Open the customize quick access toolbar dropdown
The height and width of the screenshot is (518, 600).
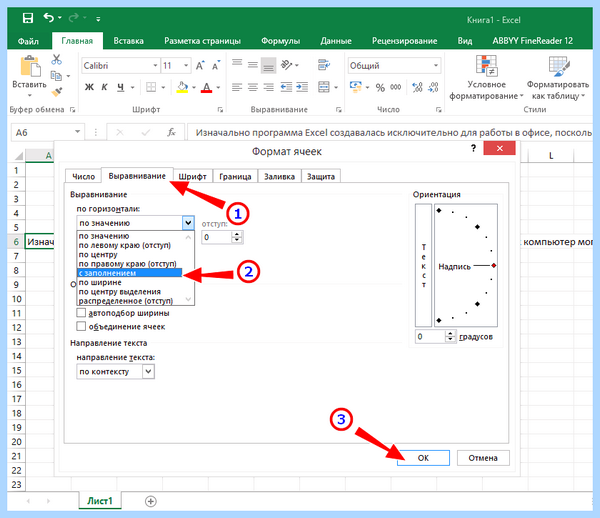98,19
